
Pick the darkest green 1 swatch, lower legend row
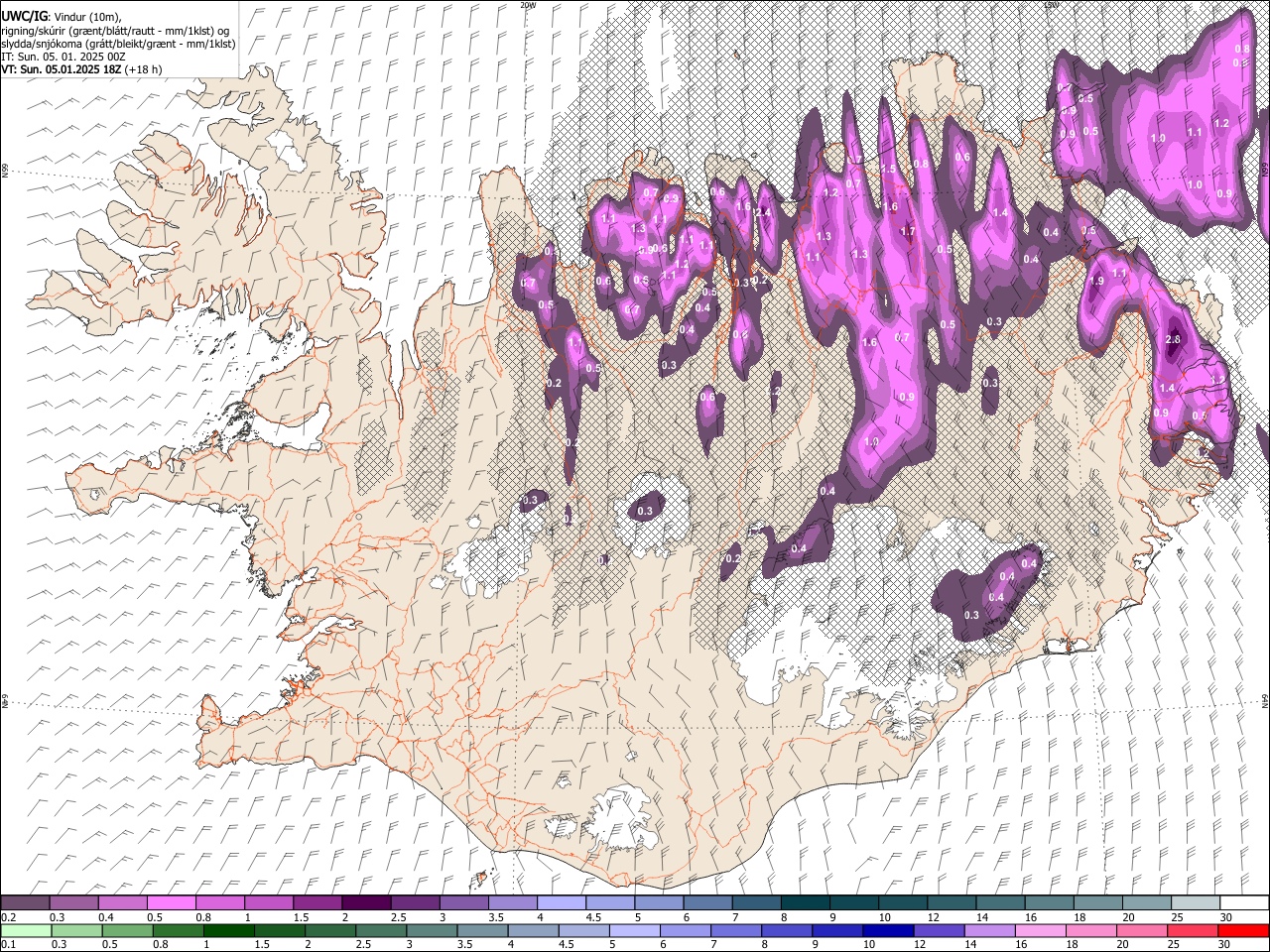[x=228, y=930]
